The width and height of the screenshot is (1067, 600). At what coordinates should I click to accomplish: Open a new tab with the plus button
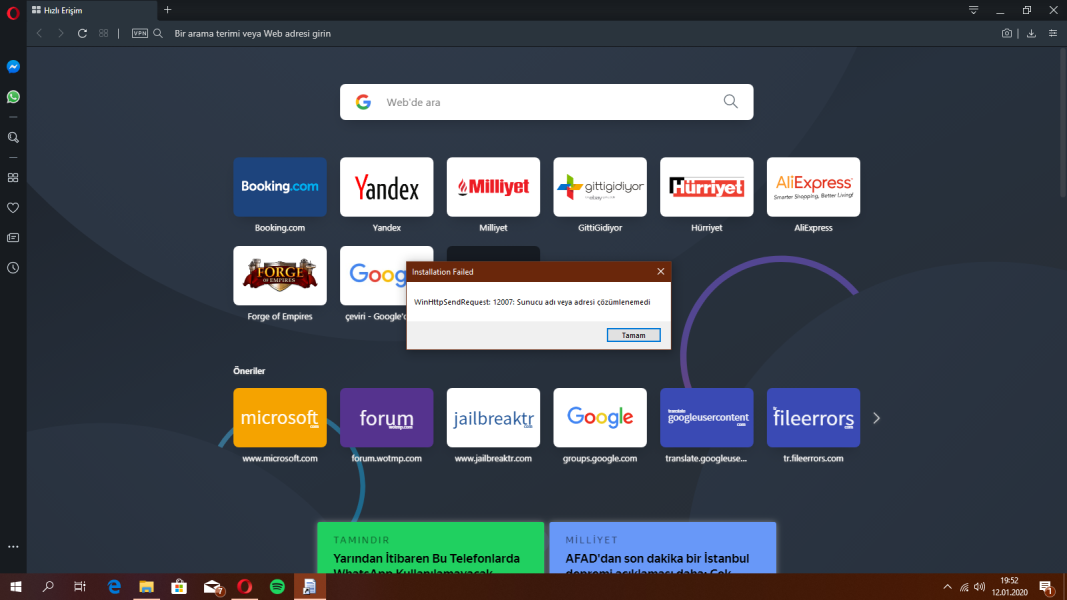[x=167, y=10]
